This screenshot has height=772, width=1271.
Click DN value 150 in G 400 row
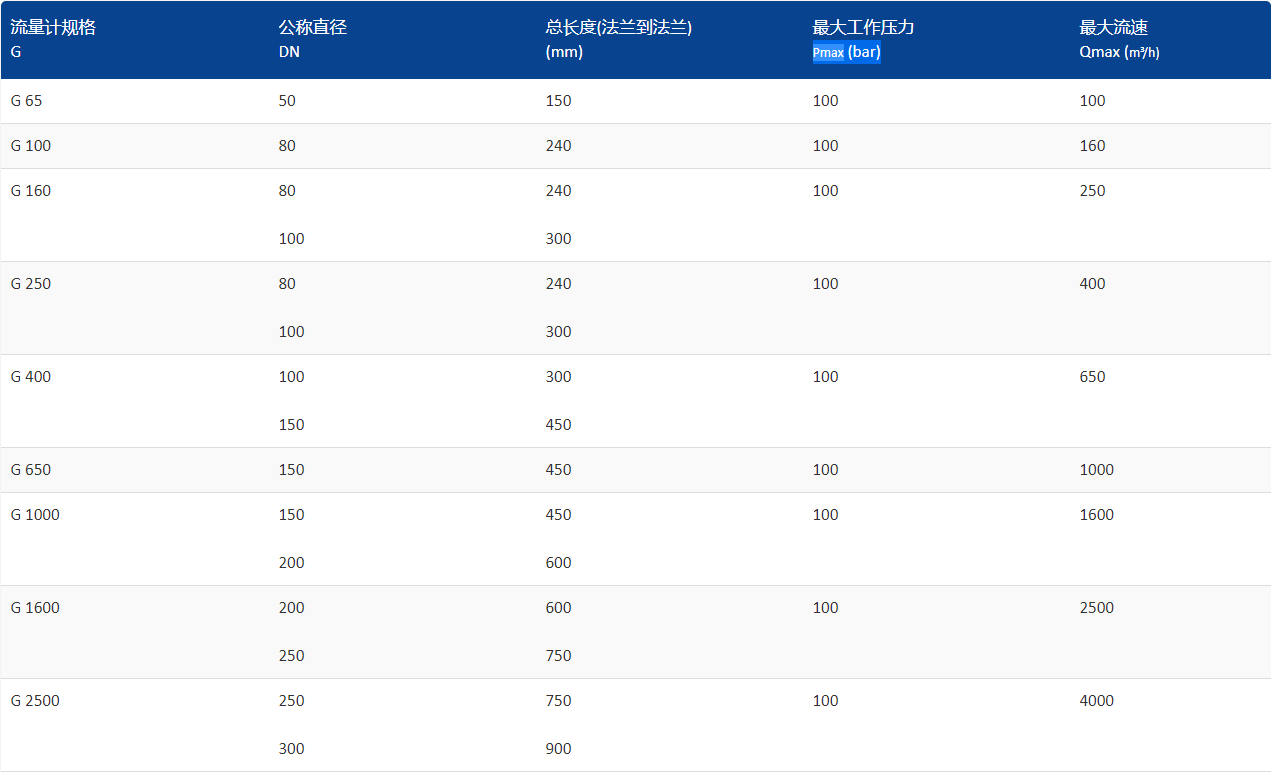coord(291,425)
